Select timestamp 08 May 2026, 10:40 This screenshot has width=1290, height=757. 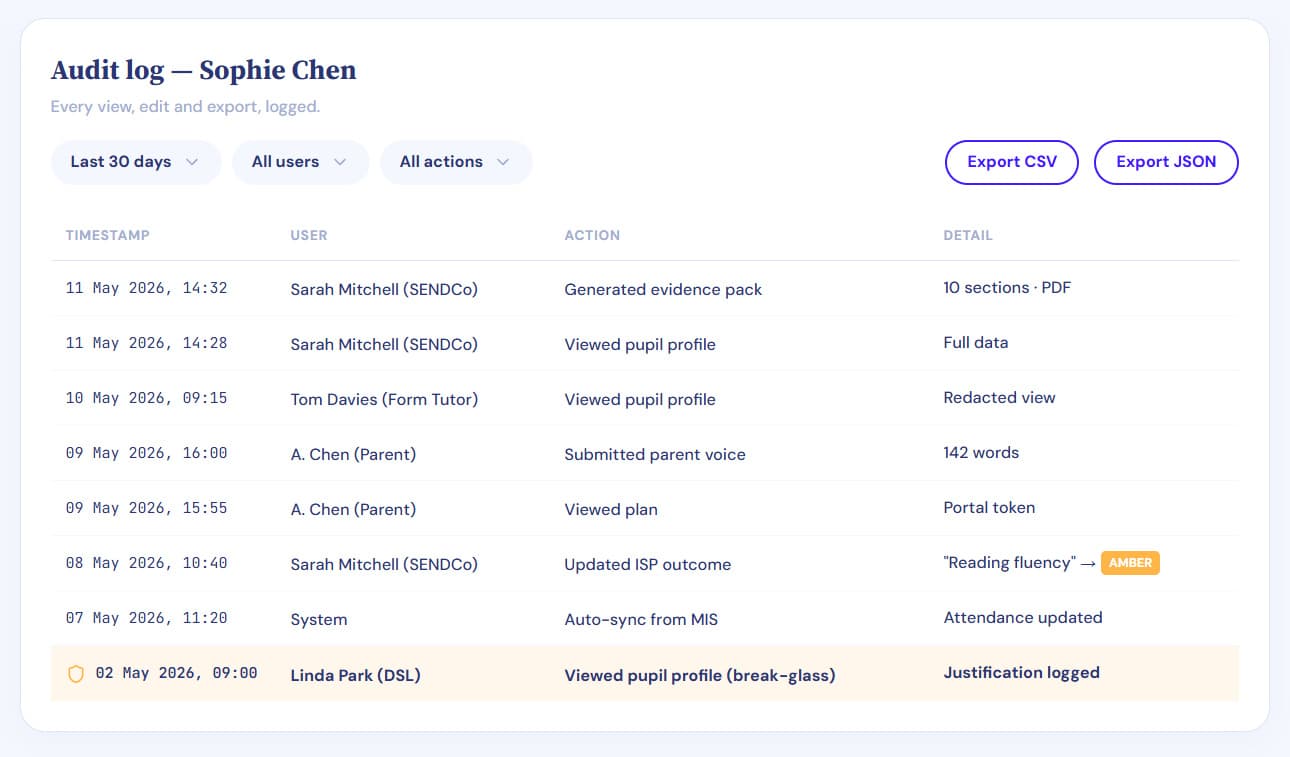tap(146, 563)
